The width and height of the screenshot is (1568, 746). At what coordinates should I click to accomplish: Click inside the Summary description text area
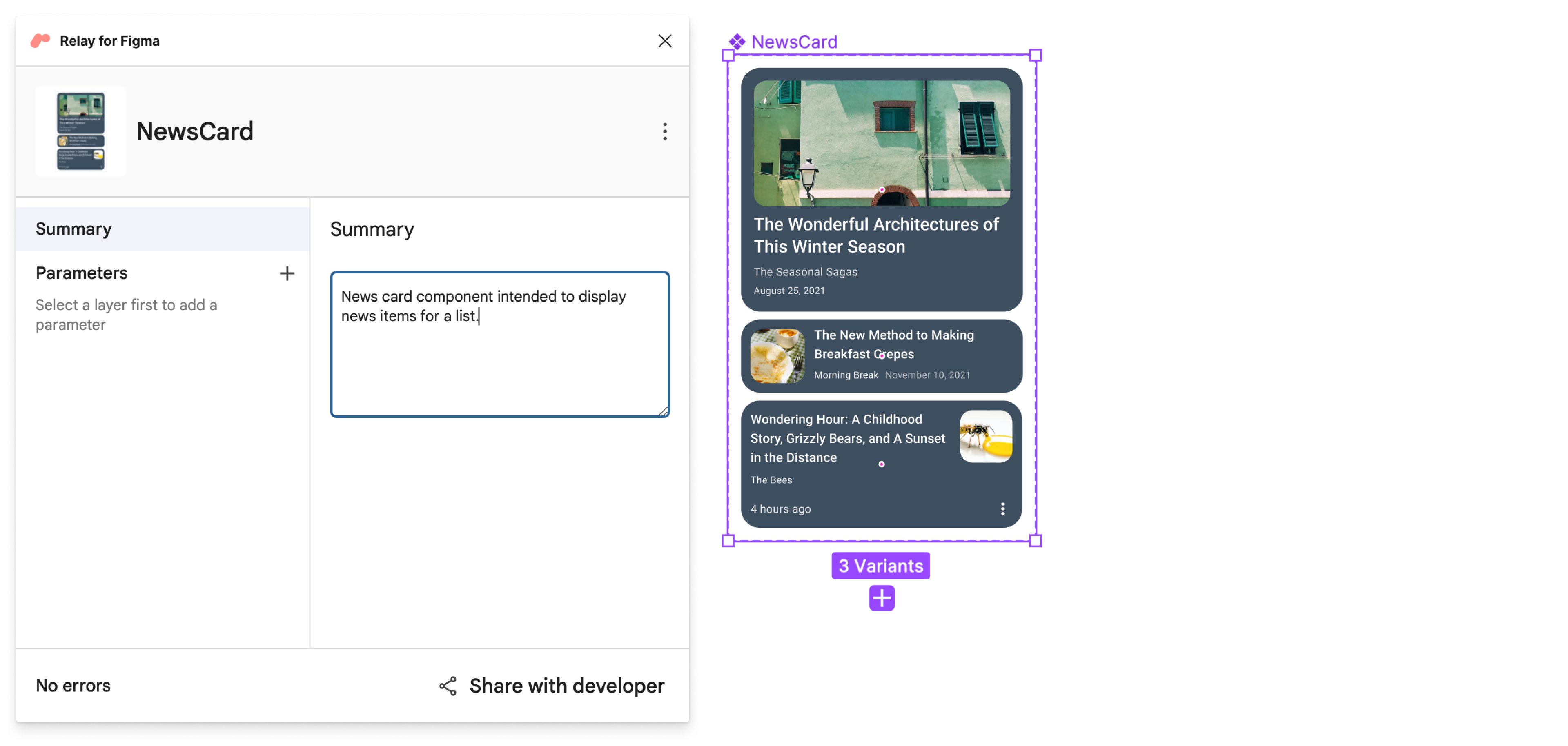pyautogui.click(x=500, y=344)
